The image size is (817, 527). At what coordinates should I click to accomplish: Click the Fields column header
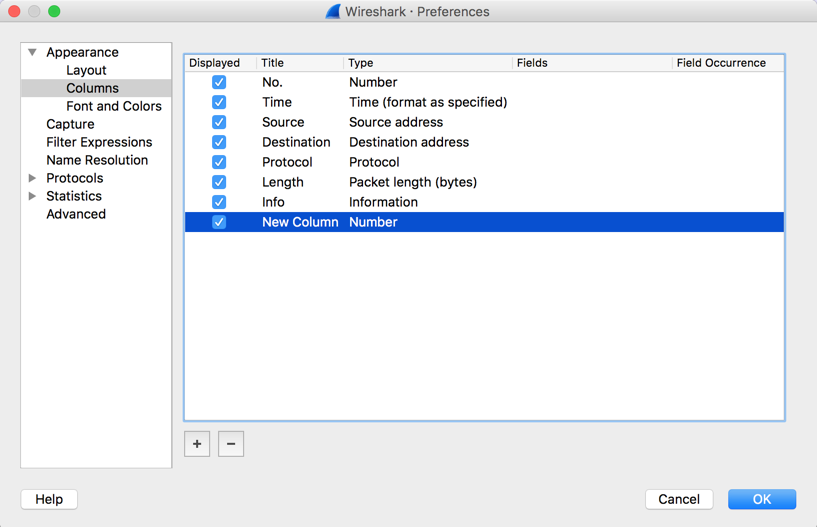pyautogui.click(x=592, y=63)
